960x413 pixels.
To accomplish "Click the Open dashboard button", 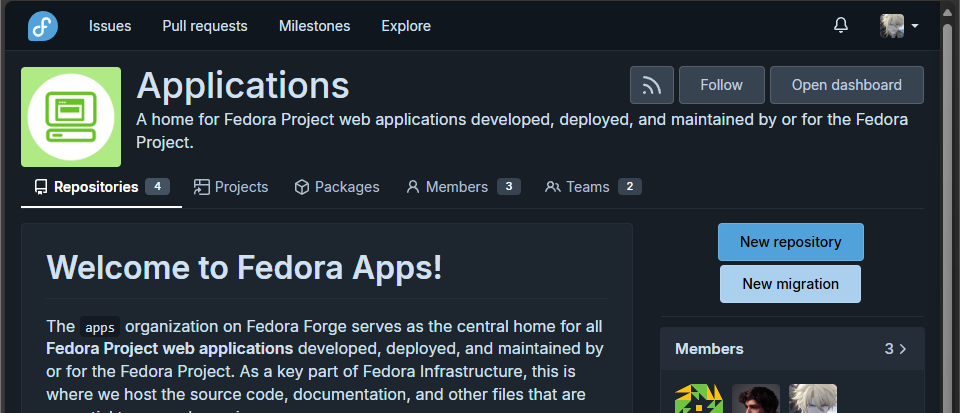I will [x=846, y=86].
